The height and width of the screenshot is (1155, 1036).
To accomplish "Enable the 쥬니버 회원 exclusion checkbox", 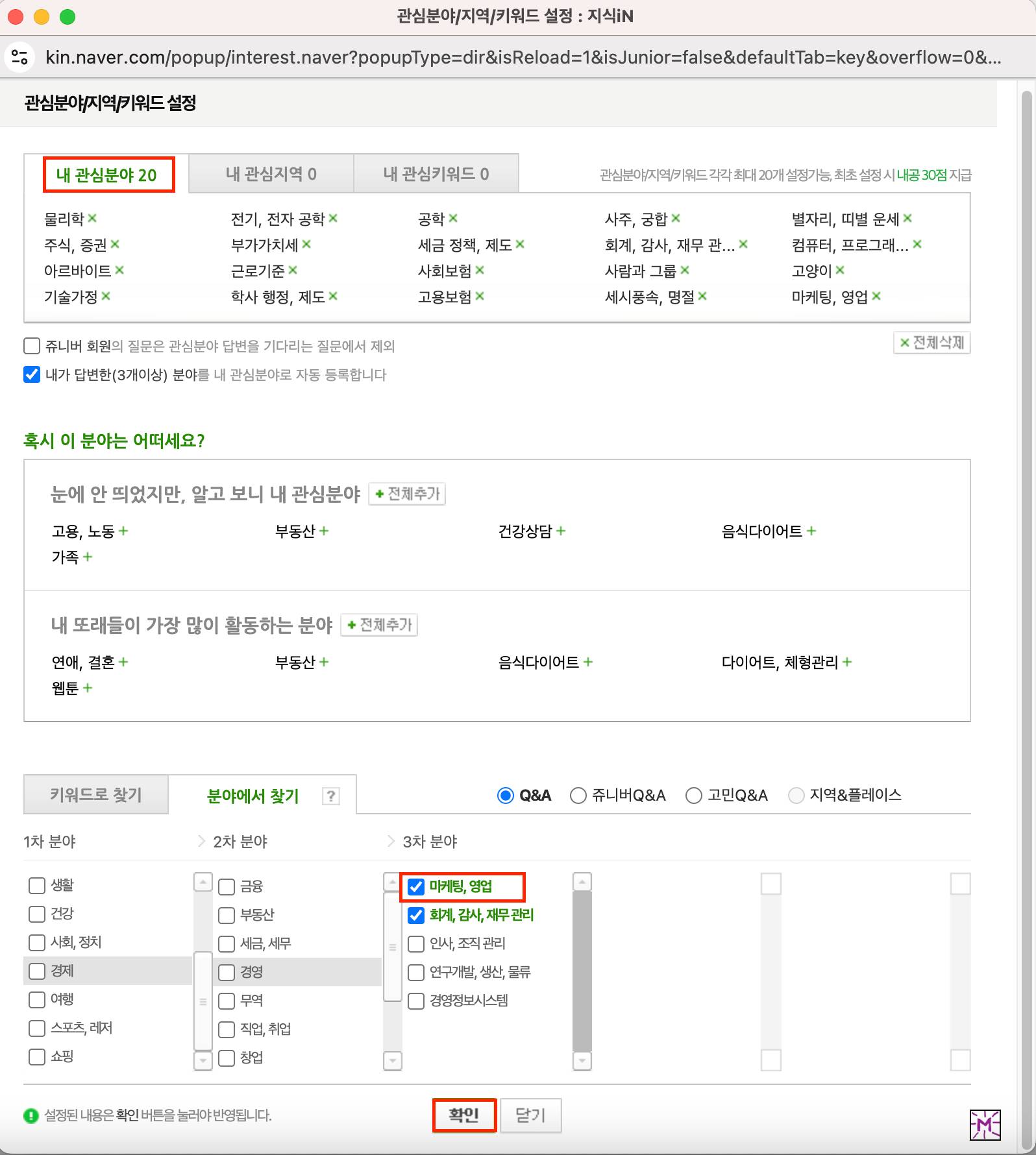I will (x=32, y=346).
